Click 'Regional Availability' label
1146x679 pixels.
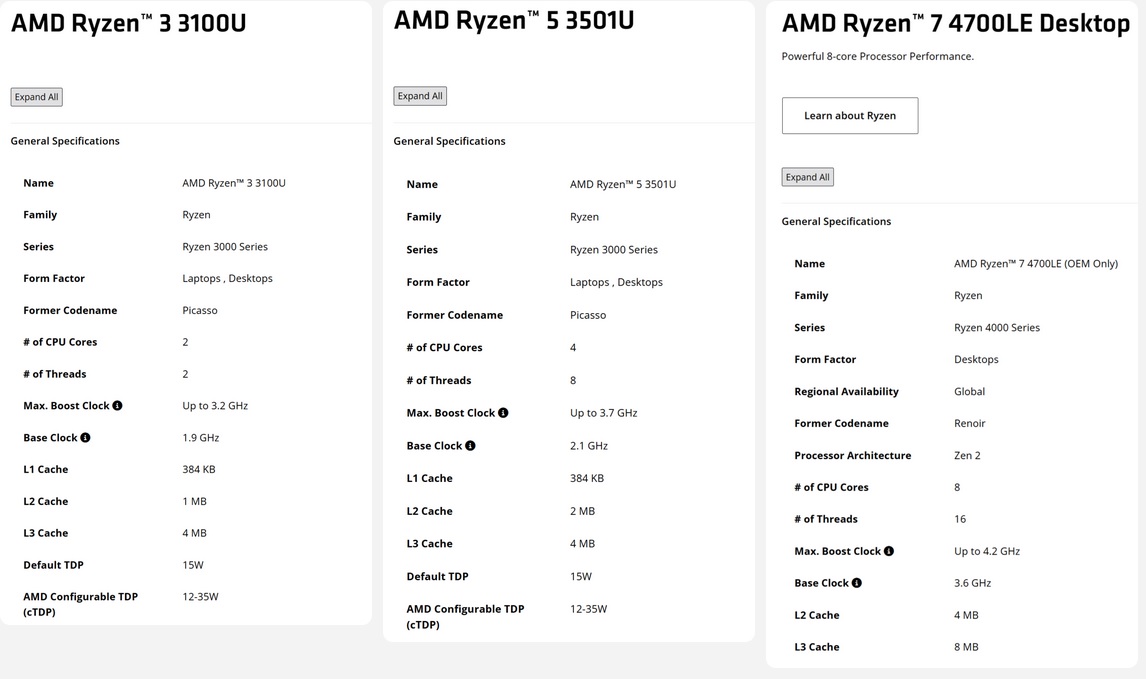pos(846,392)
